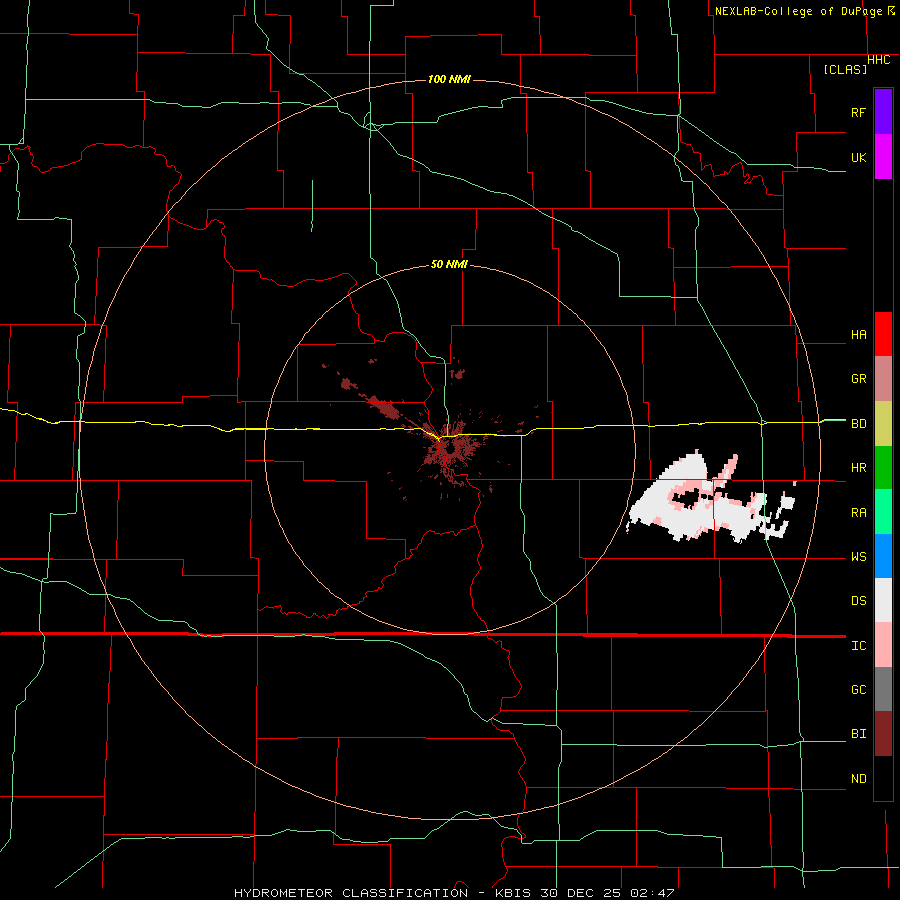The width and height of the screenshot is (900, 900).
Task: Click the RA legend label
Action: tap(858, 513)
